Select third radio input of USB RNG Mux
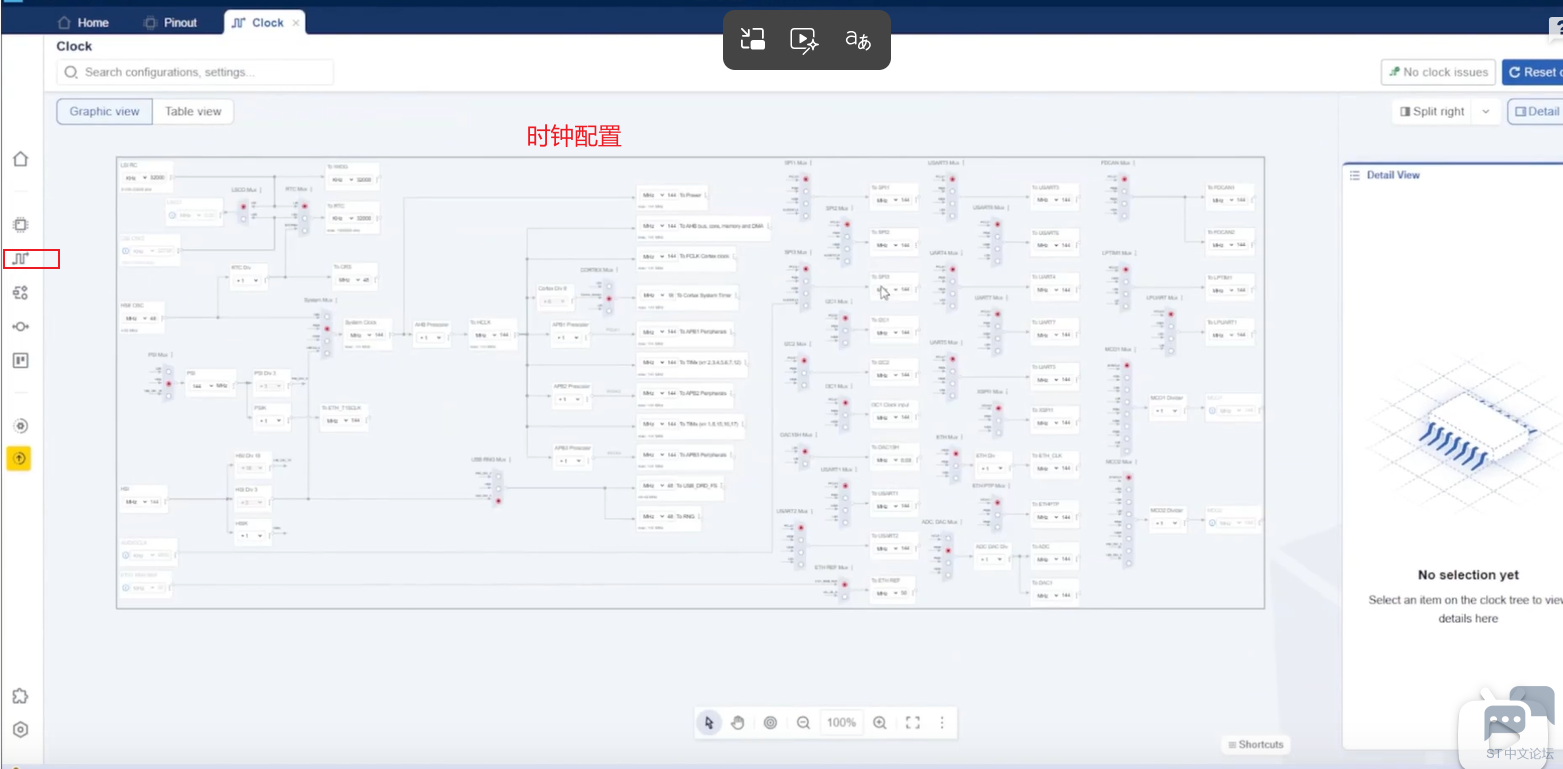This screenshot has height=769, width=1563. click(x=498, y=501)
